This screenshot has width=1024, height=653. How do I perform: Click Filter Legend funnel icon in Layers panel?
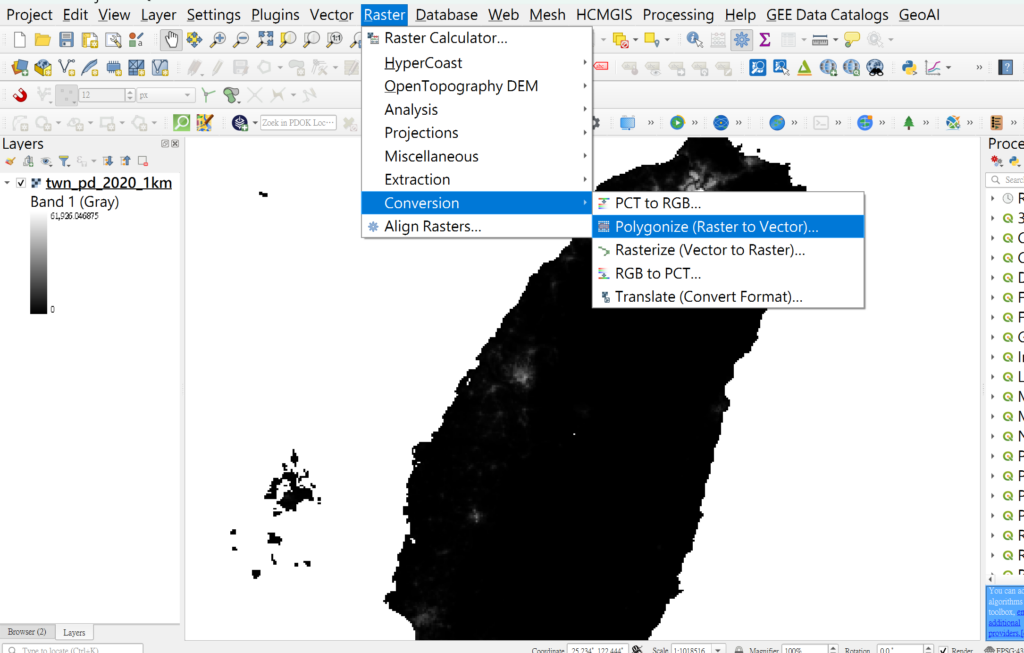click(x=64, y=161)
